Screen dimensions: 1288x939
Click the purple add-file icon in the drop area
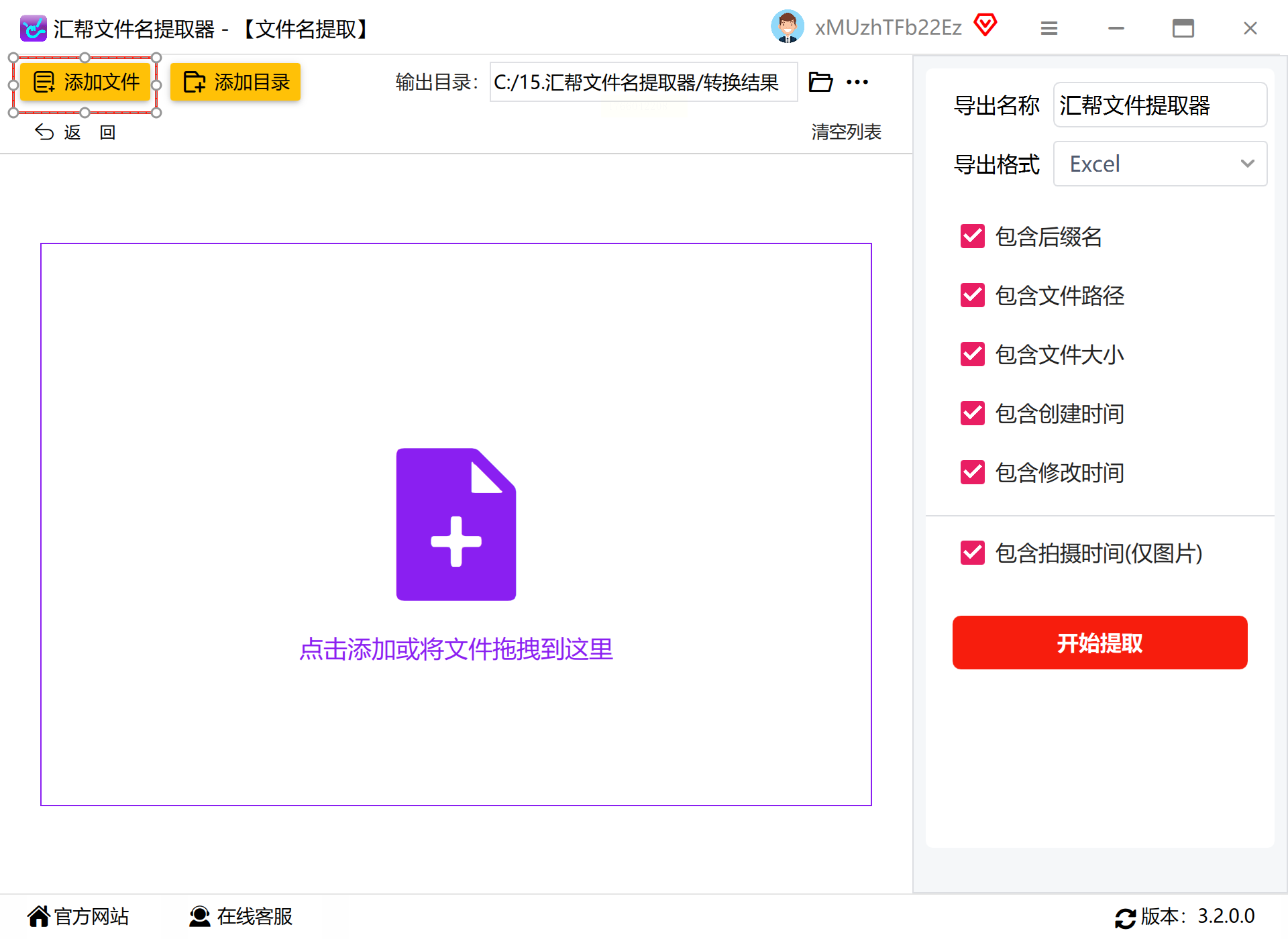pos(456,524)
